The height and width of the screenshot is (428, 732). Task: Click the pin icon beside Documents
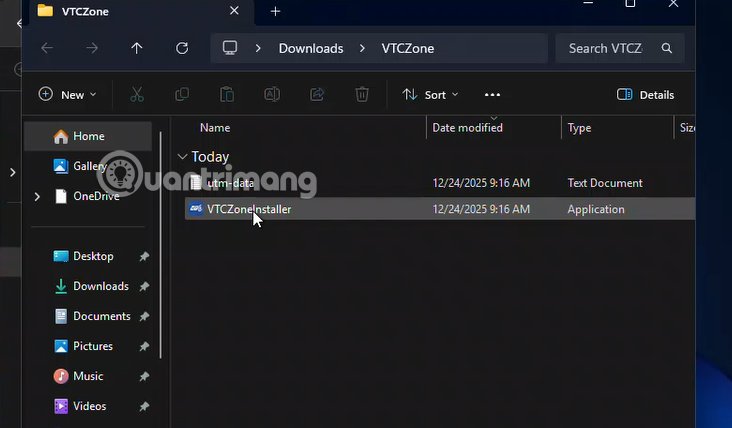[x=144, y=316]
